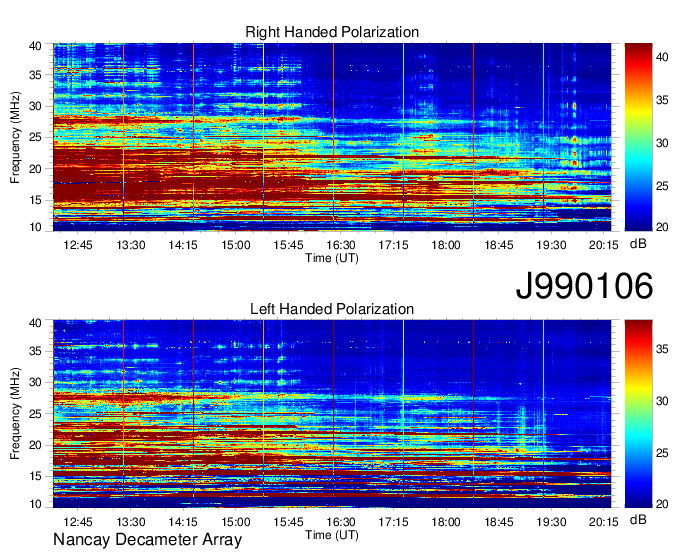
Task: Click the left-handed spectrogram plot area
Action: pos(332,414)
